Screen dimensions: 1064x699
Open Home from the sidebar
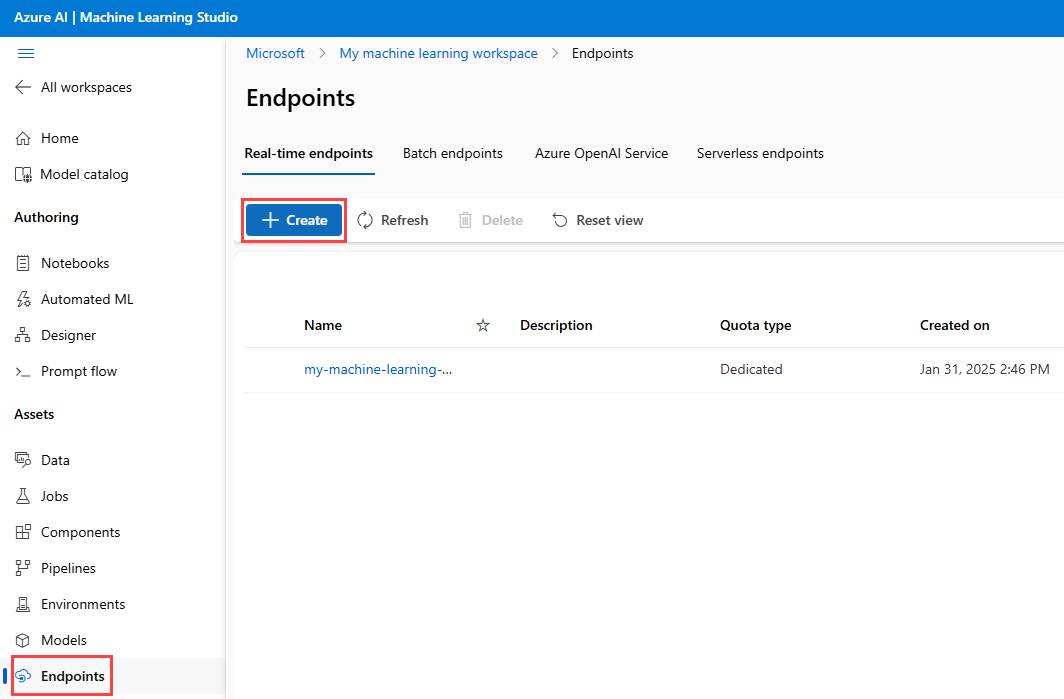(x=59, y=138)
